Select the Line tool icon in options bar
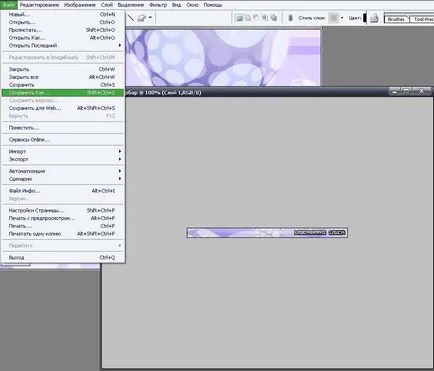This screenshot has height=371, width=434. pos(130,18)
